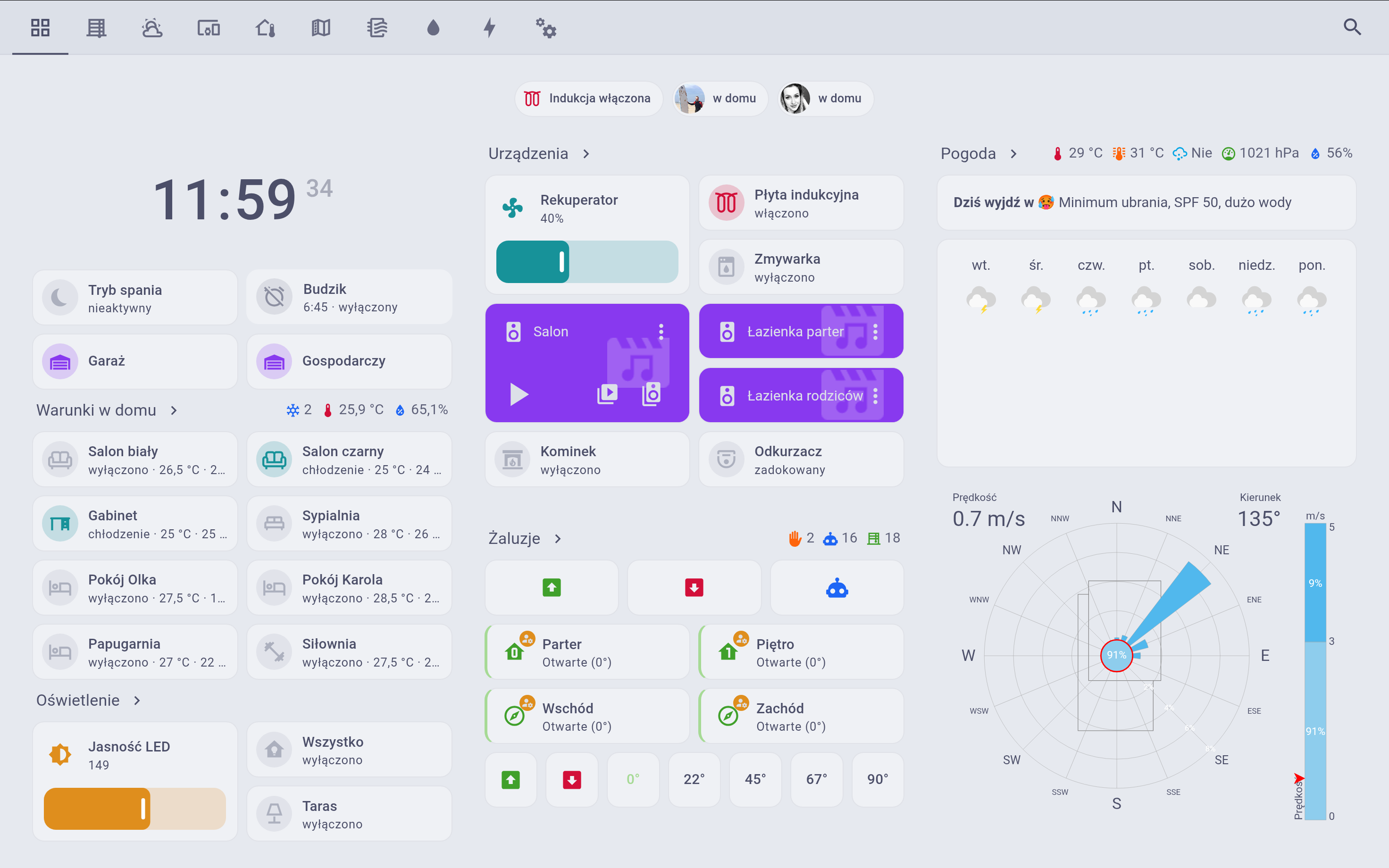Open the energy lightning tab icon
Viewport: 1389px width, 868px height.
[490, 27]
